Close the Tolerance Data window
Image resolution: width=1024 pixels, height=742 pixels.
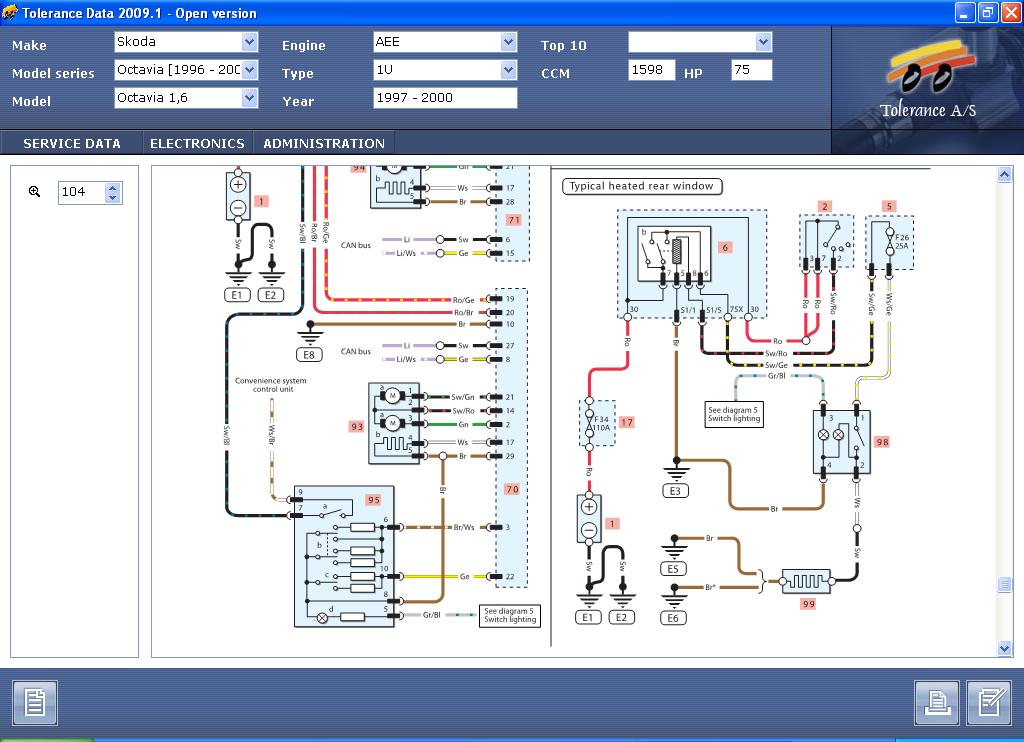coord(1011,12)
